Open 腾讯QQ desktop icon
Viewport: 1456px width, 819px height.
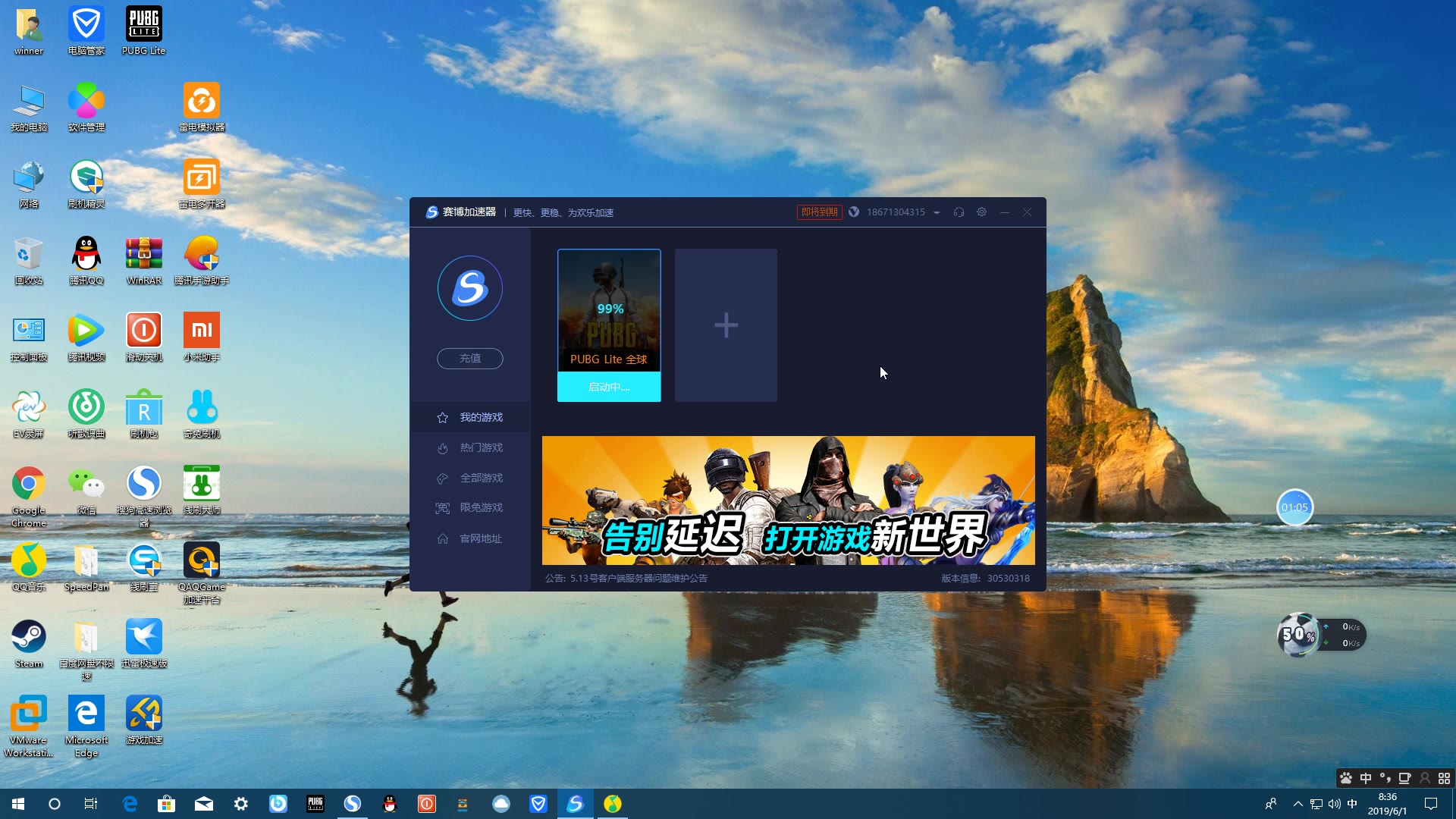tap(86, 261)
